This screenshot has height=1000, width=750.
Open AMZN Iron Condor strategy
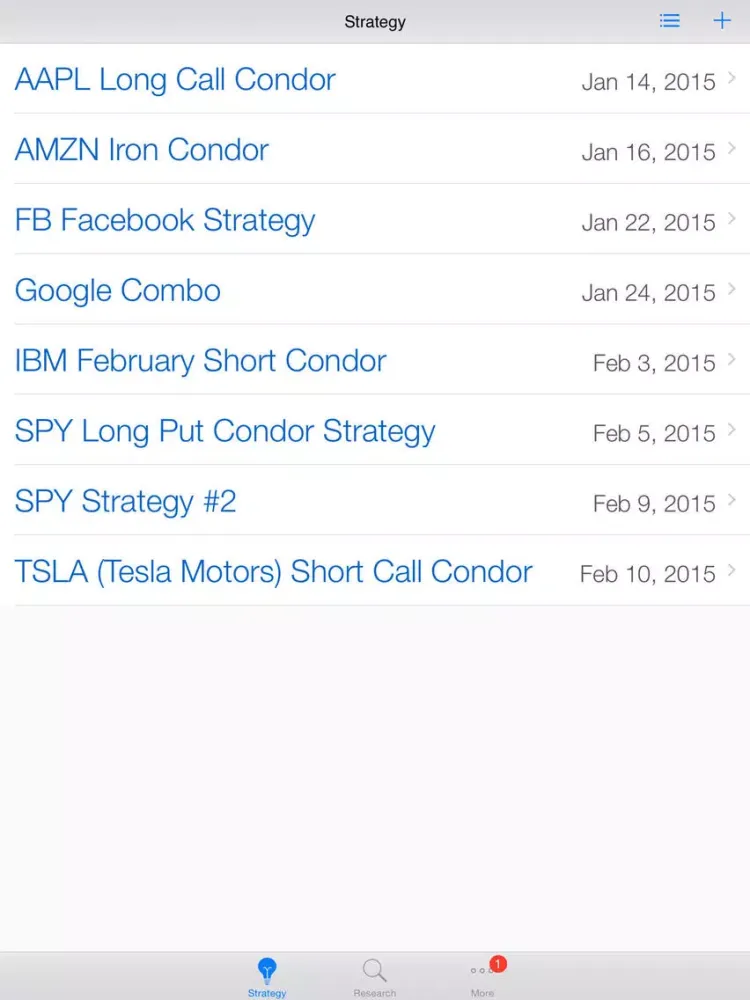[x=141, y=150]
